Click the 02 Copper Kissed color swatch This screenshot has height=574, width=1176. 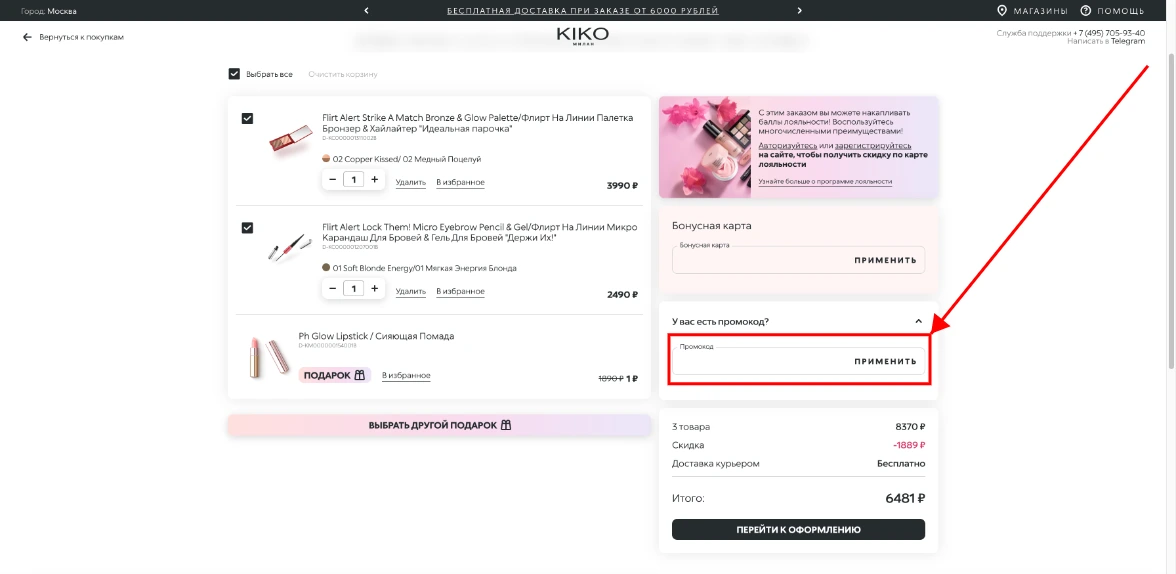[326, 158]
